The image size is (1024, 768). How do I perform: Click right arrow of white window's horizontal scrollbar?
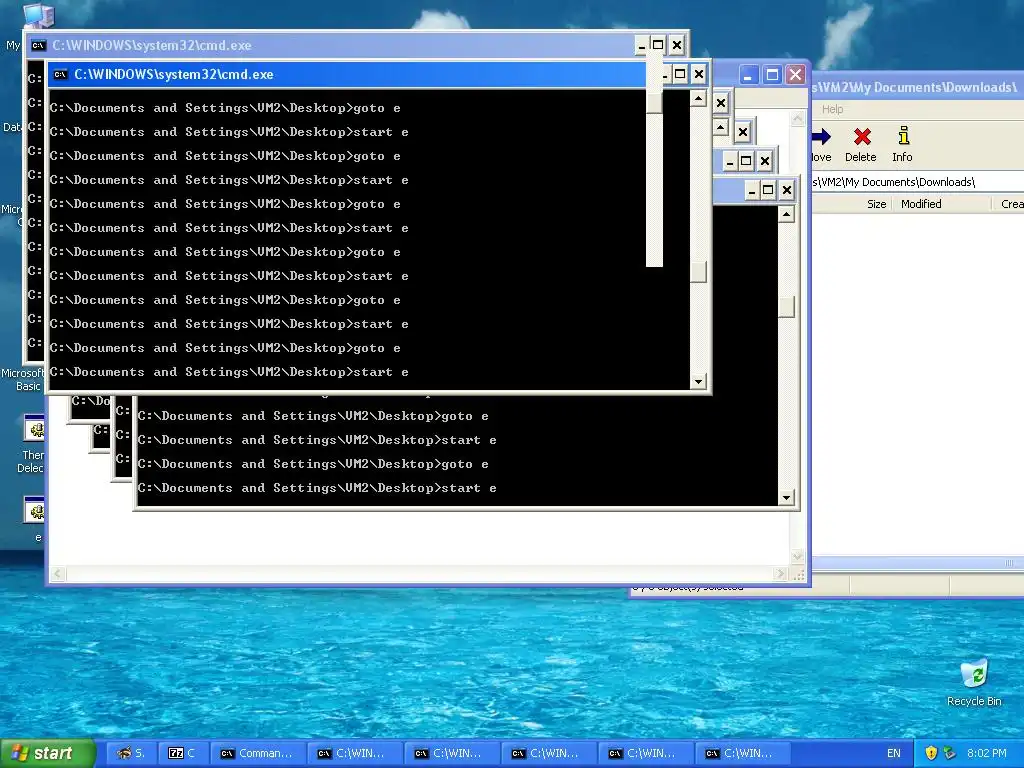click(x=780, y=573)
